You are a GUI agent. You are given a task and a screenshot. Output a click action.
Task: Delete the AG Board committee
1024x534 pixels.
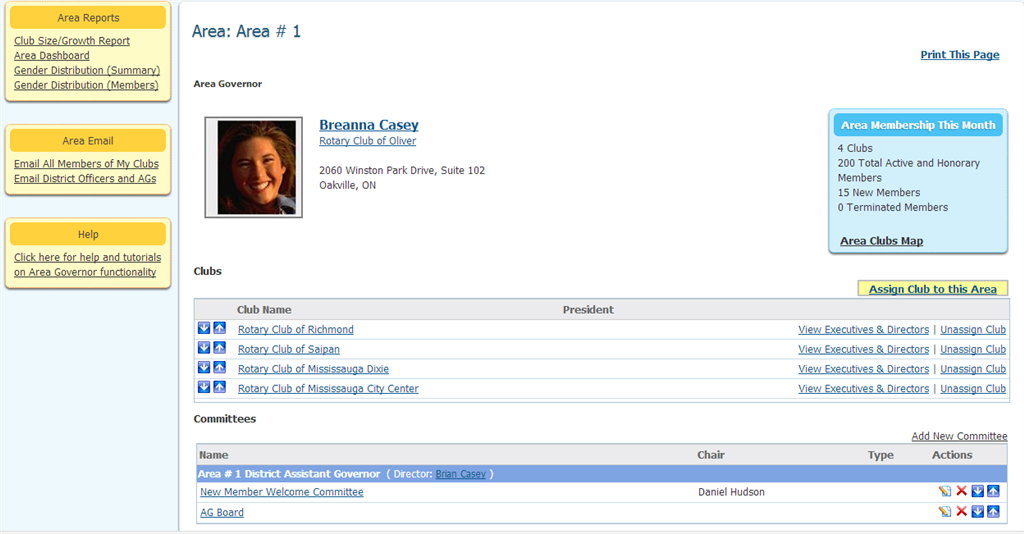[961, 511]
